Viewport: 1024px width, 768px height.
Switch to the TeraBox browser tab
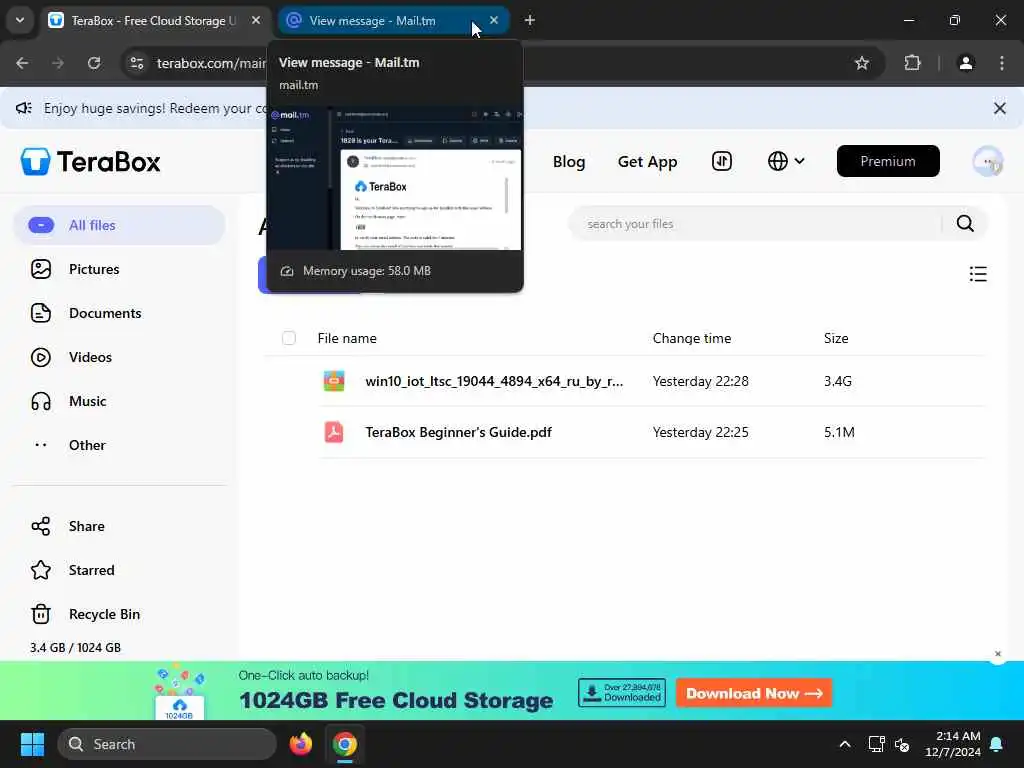153,21
